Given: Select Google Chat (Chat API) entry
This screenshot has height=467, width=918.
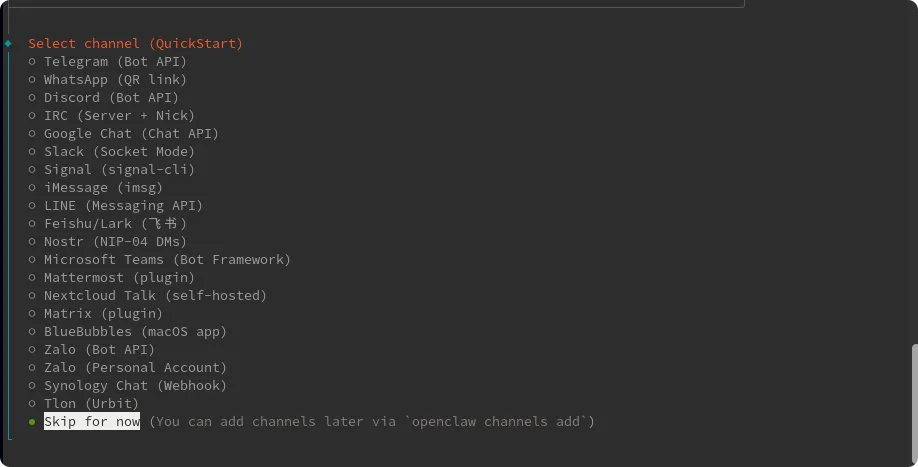Looking at the screenshot, I should coord(131,134).
